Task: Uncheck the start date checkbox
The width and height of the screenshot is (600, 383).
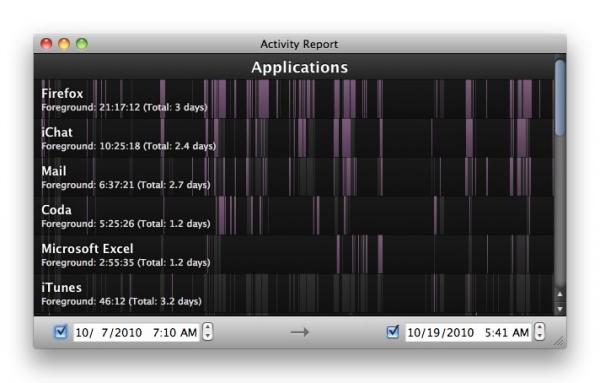Action: pyautogui.click(x=61, y=332)
